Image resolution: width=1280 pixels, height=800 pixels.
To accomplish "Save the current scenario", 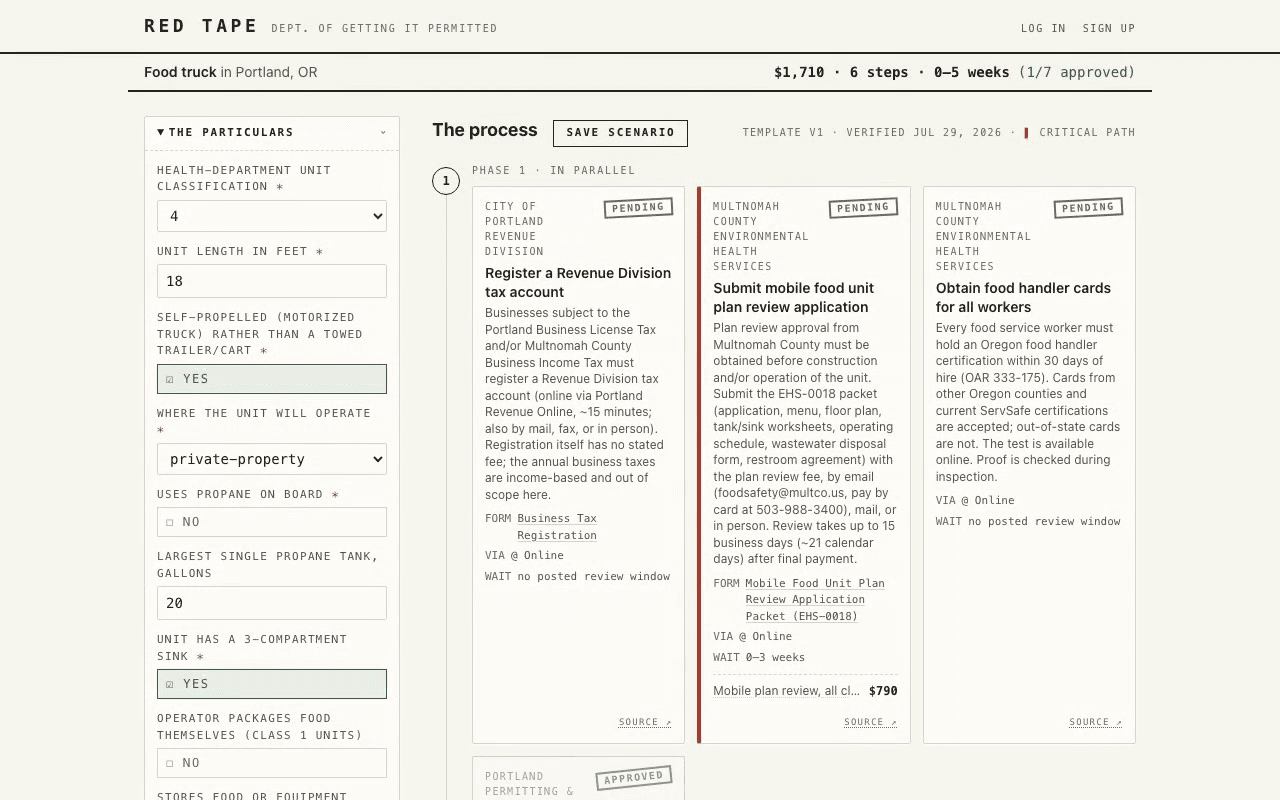I will pos(620,133).
